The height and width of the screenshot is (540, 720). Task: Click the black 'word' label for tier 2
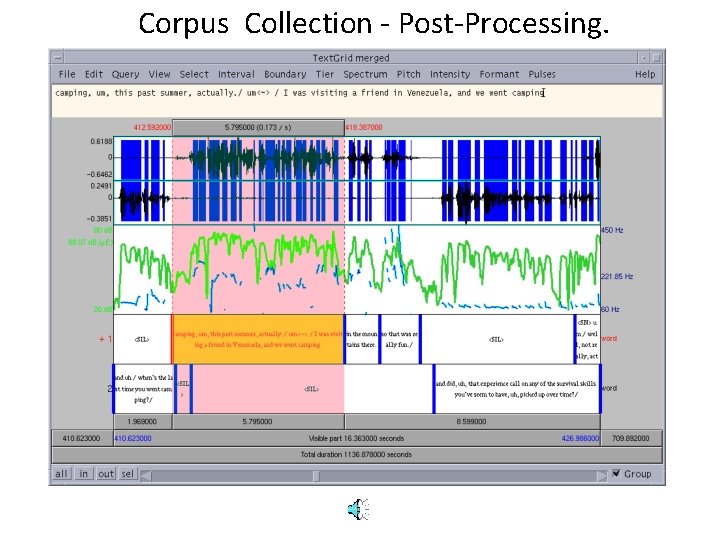click(x=609, y=388)
